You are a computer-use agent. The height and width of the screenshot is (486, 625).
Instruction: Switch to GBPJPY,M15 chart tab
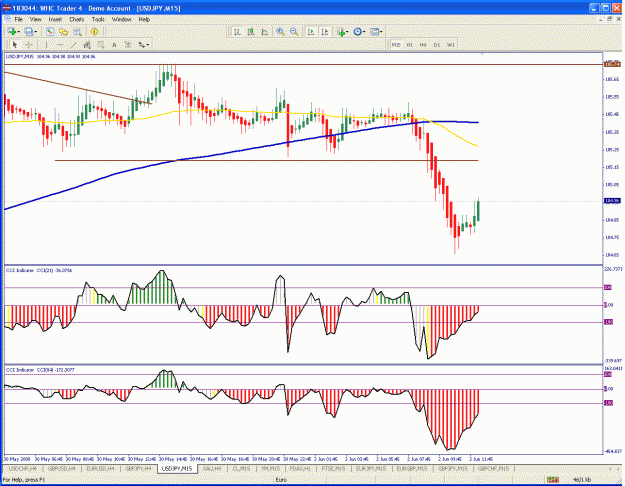(x=453, y=469)
